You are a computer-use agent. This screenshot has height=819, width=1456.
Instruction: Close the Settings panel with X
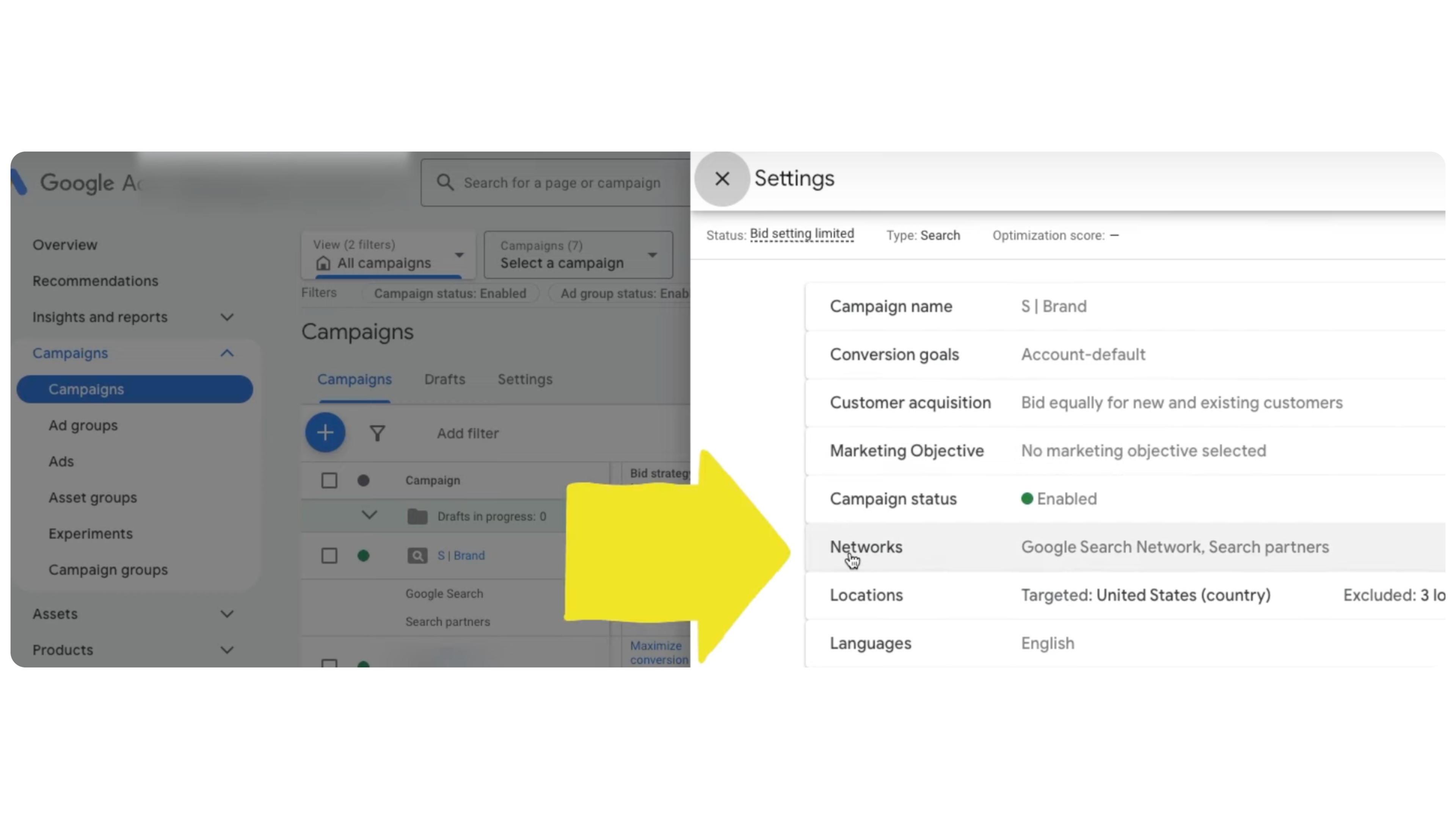722,179
